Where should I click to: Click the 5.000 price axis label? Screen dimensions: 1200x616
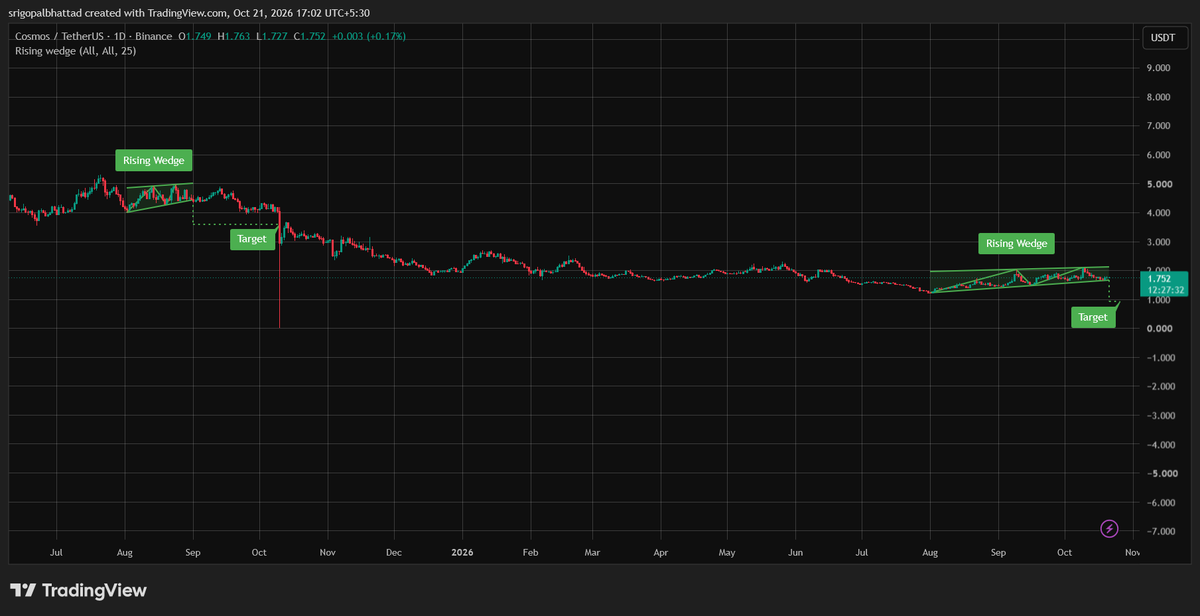1159,184
